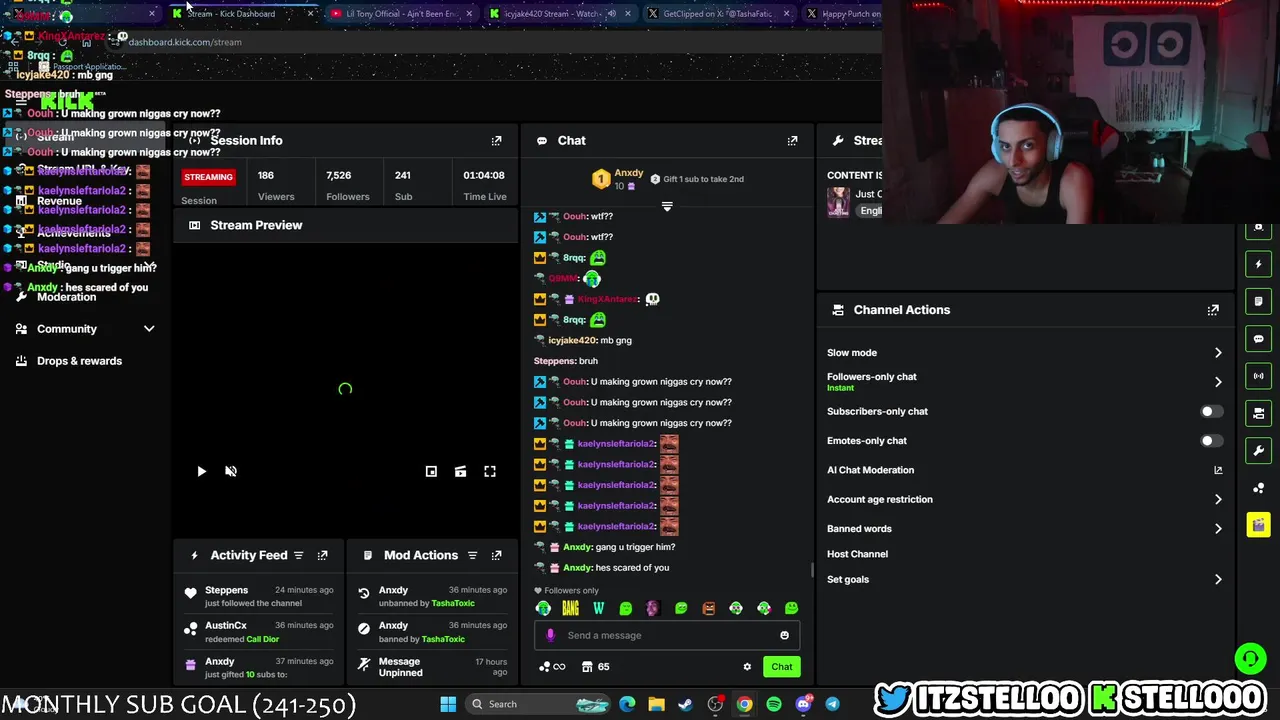Viewport: 1280px width, 720px height.
Task: Open channel points infinity balance
Action: (x=552, y=667)
